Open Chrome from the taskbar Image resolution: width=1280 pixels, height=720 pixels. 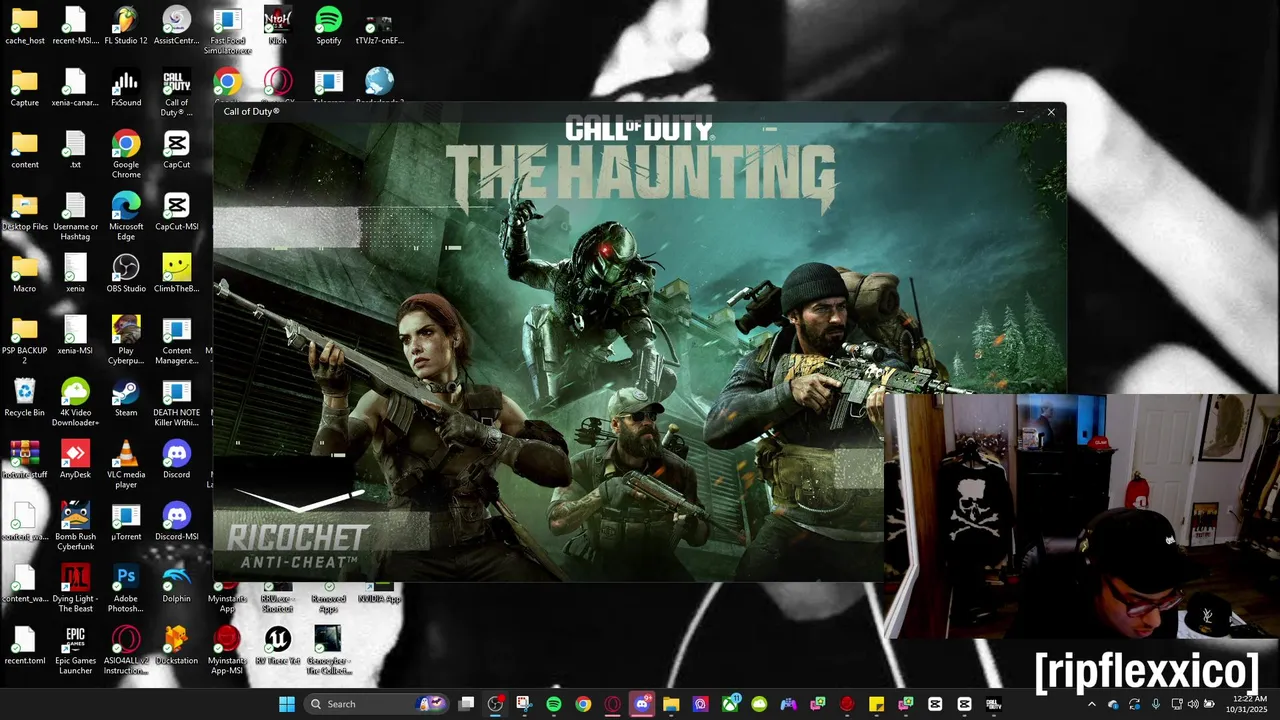point(583,704)
